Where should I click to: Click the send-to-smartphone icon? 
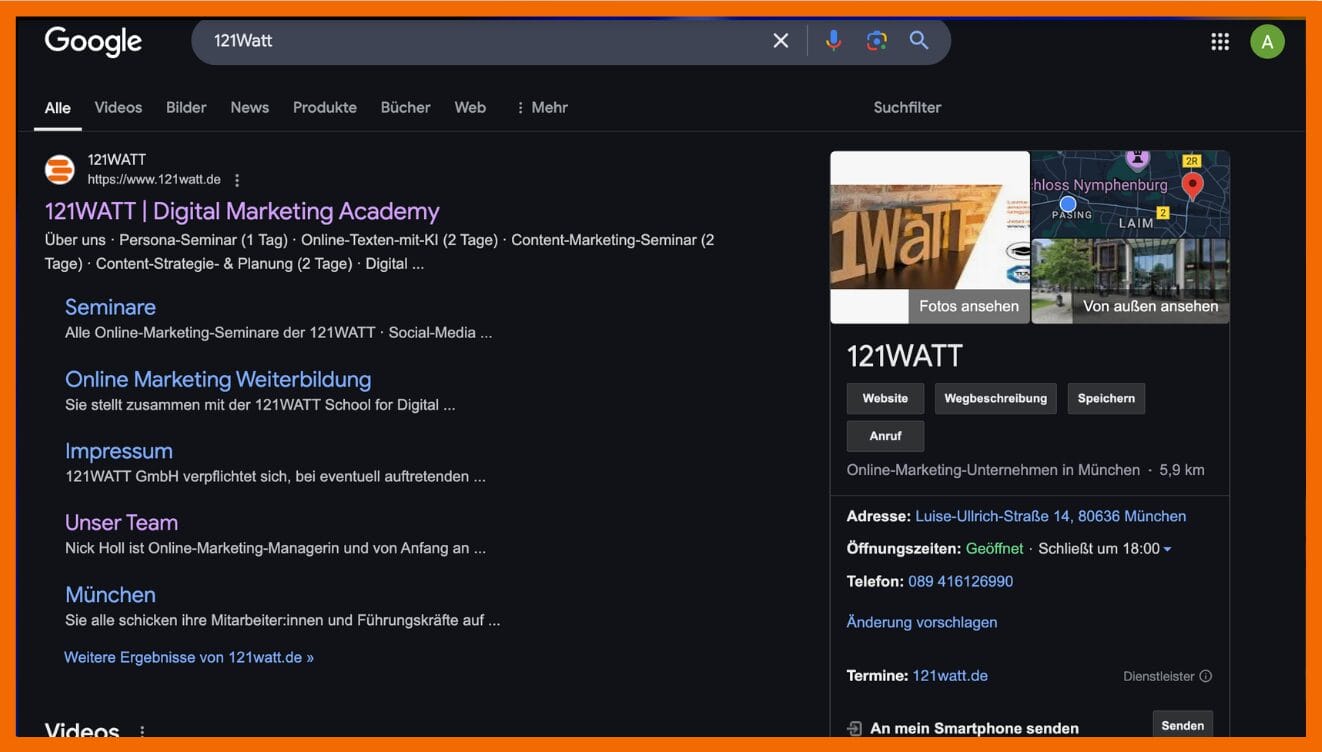(x=855, y=727)
